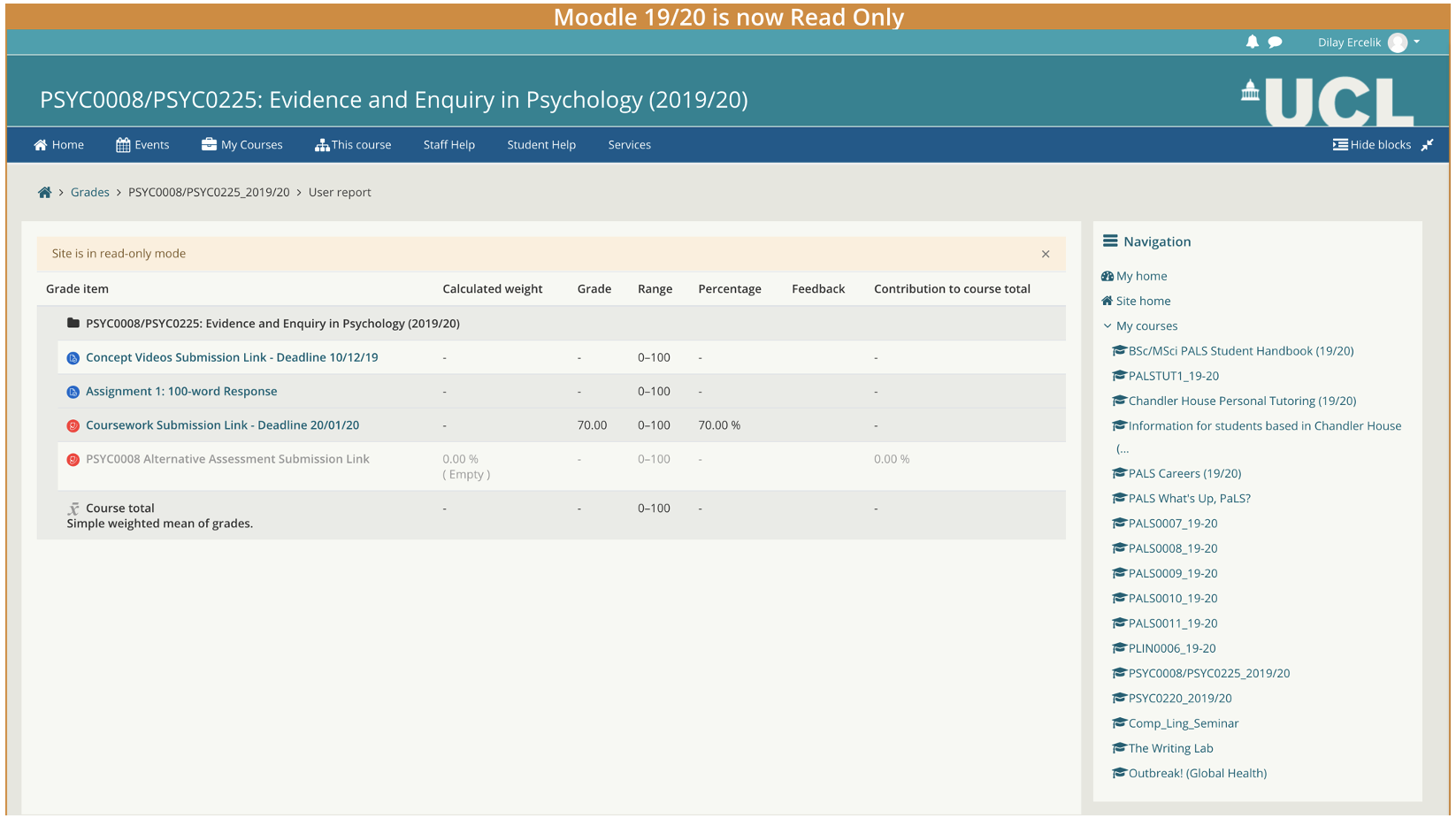Open PALS Careers (19/20) course
1456x826 pixels.
tap(1184, 474)
